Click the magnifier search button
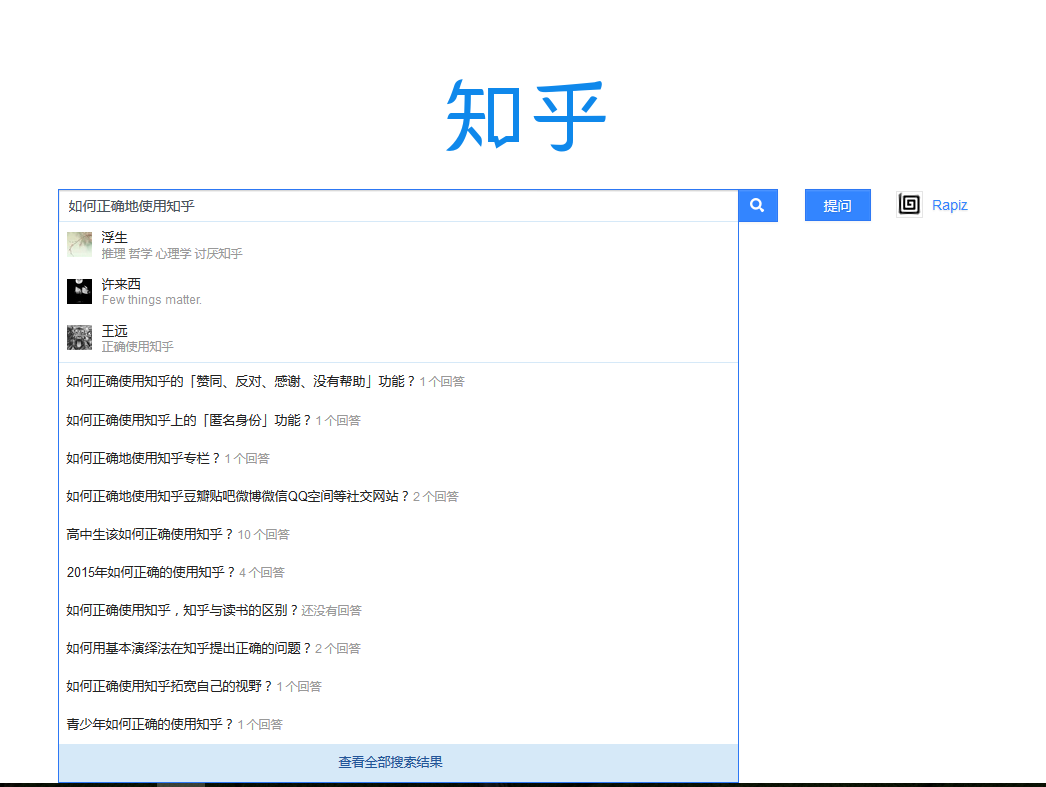This screenshot has height=787, width=1046. point(758,205)
